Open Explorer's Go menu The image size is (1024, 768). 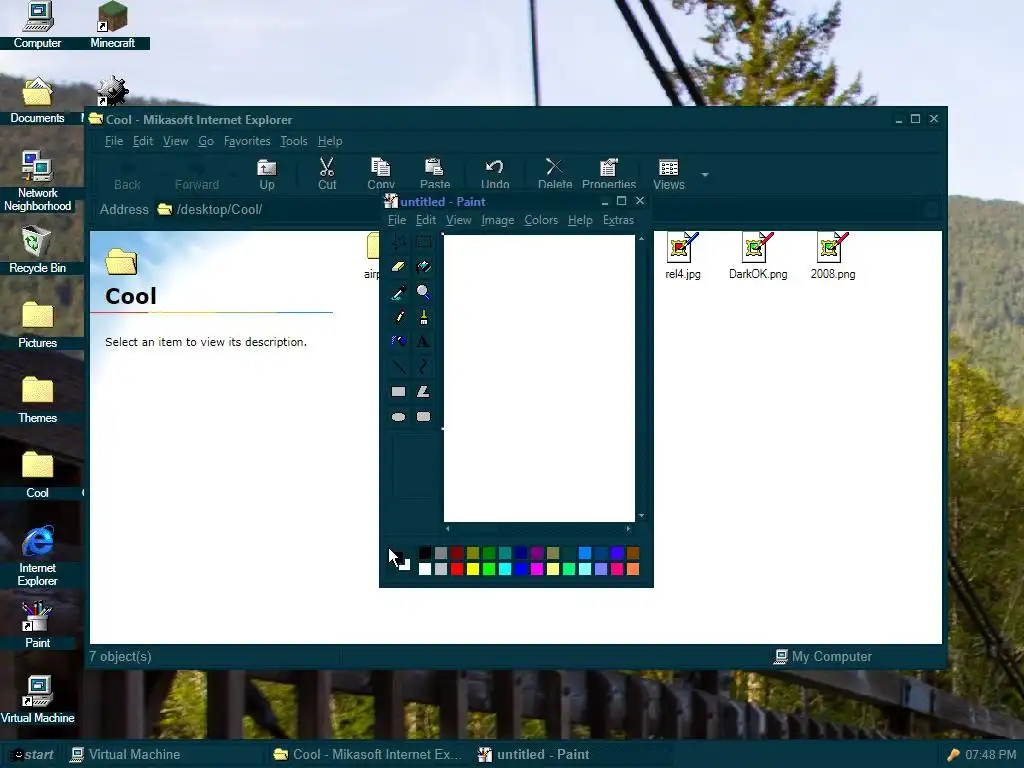pyautogui.click(x=206, y=141)
